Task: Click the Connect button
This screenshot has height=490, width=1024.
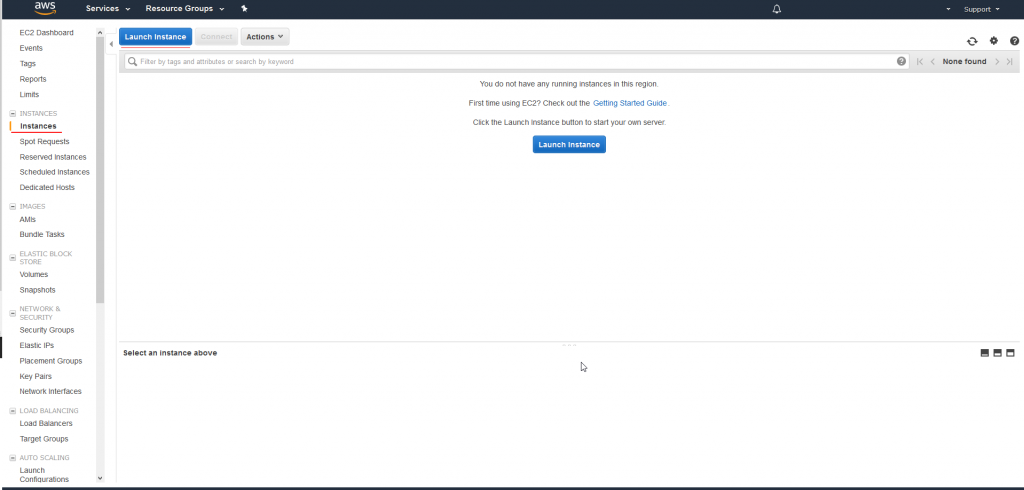Action: click(x=216, y=37)
